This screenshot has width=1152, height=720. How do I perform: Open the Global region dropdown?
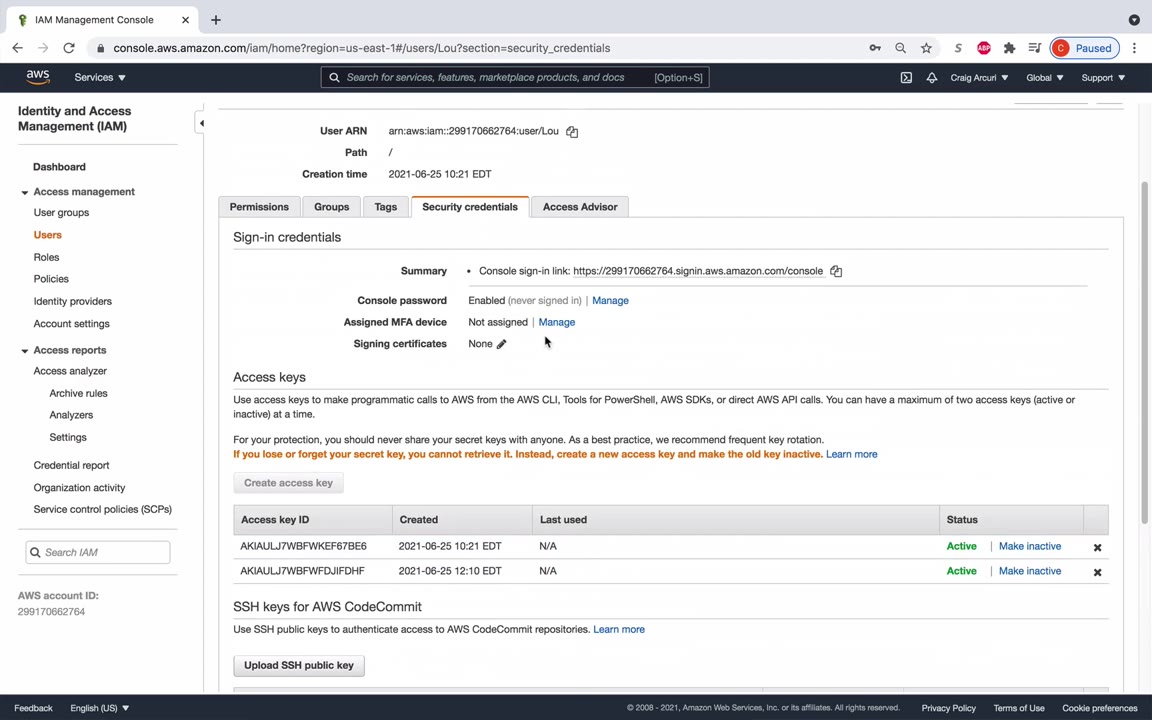1044,77
